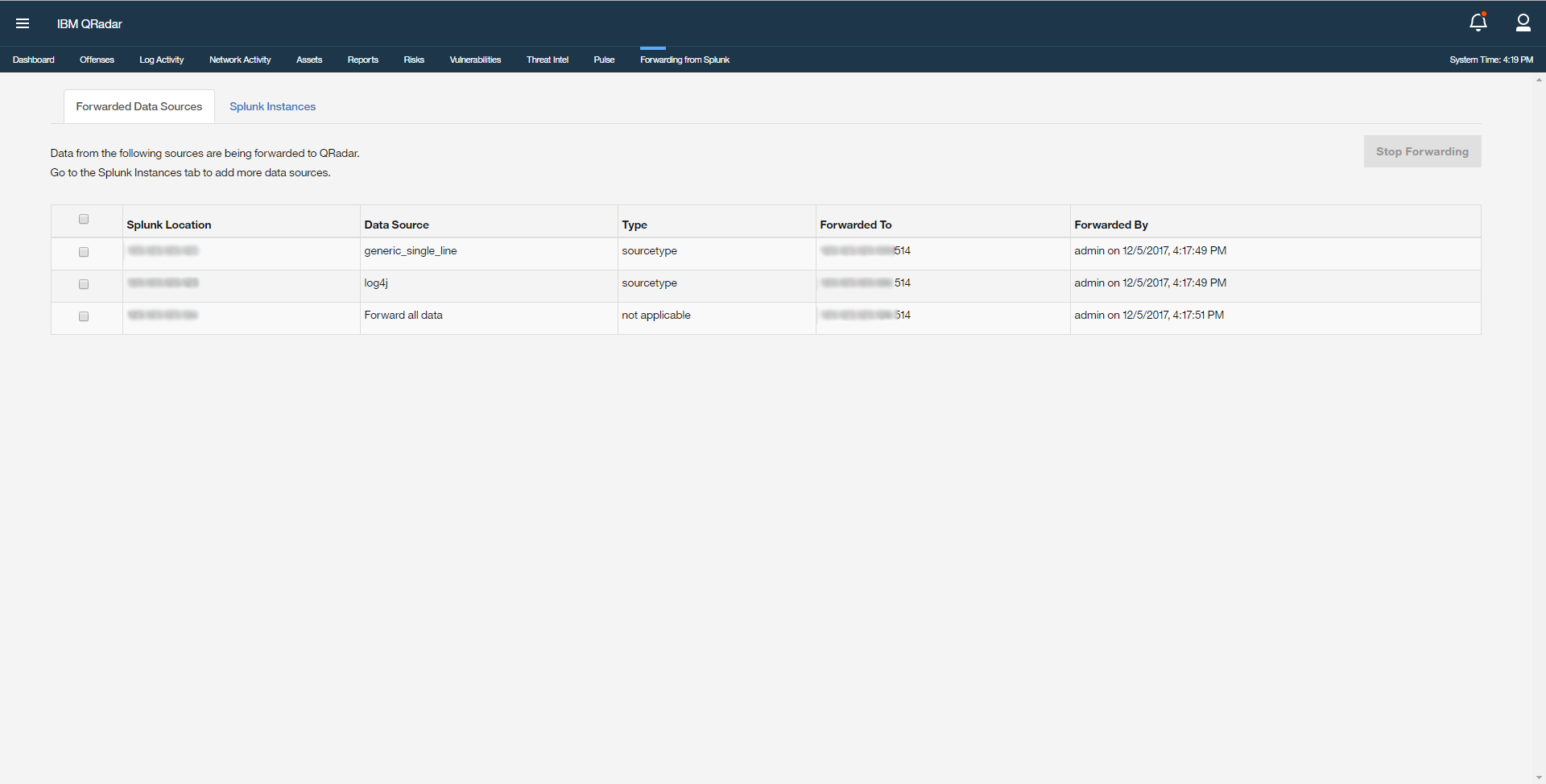
Task: Click the page scrollbar down arrow
Action: (x=1539, y=778)
